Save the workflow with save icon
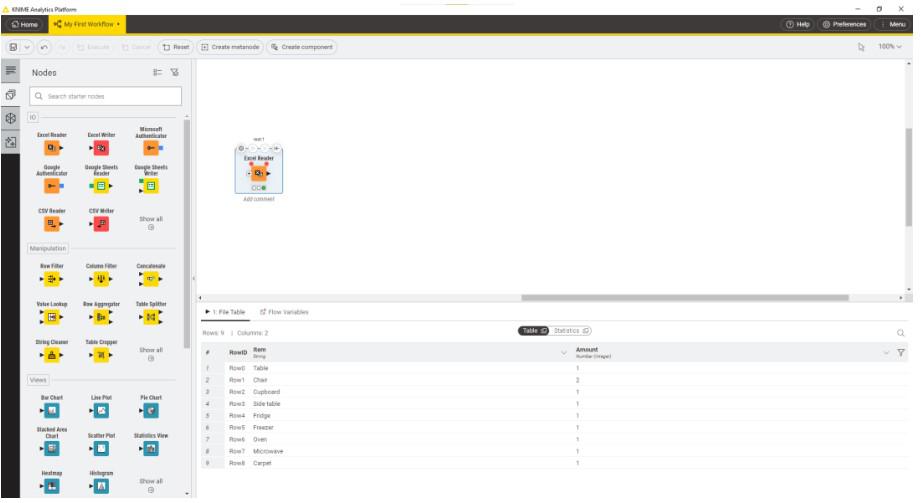Image resolution: width=921 pixels, height=503 pixels. (14, 47)
